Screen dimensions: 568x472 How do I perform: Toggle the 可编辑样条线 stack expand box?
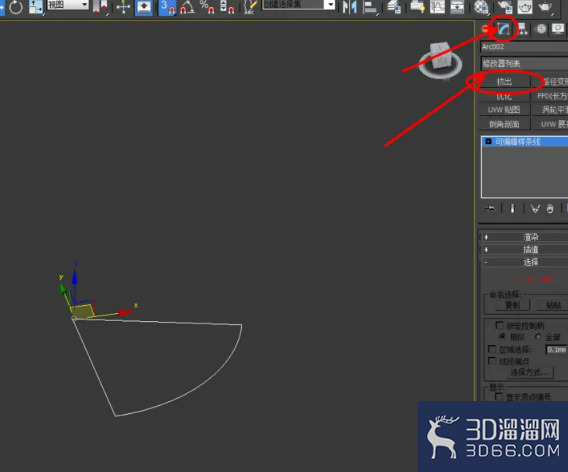coord(488,142)
